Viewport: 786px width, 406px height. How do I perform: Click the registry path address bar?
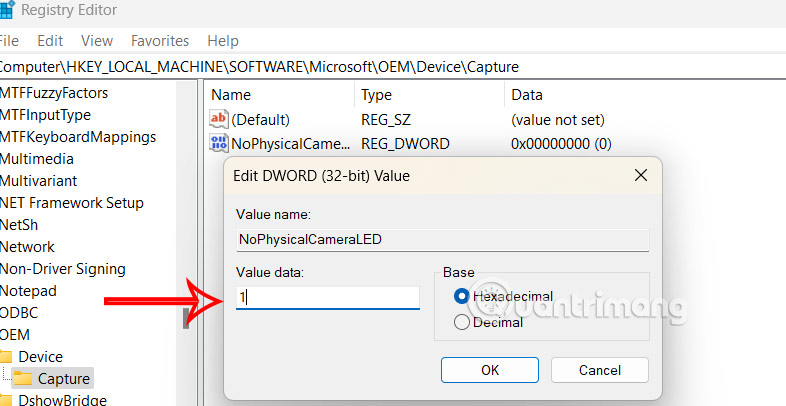pyautogui.click(x=393, y=67)
